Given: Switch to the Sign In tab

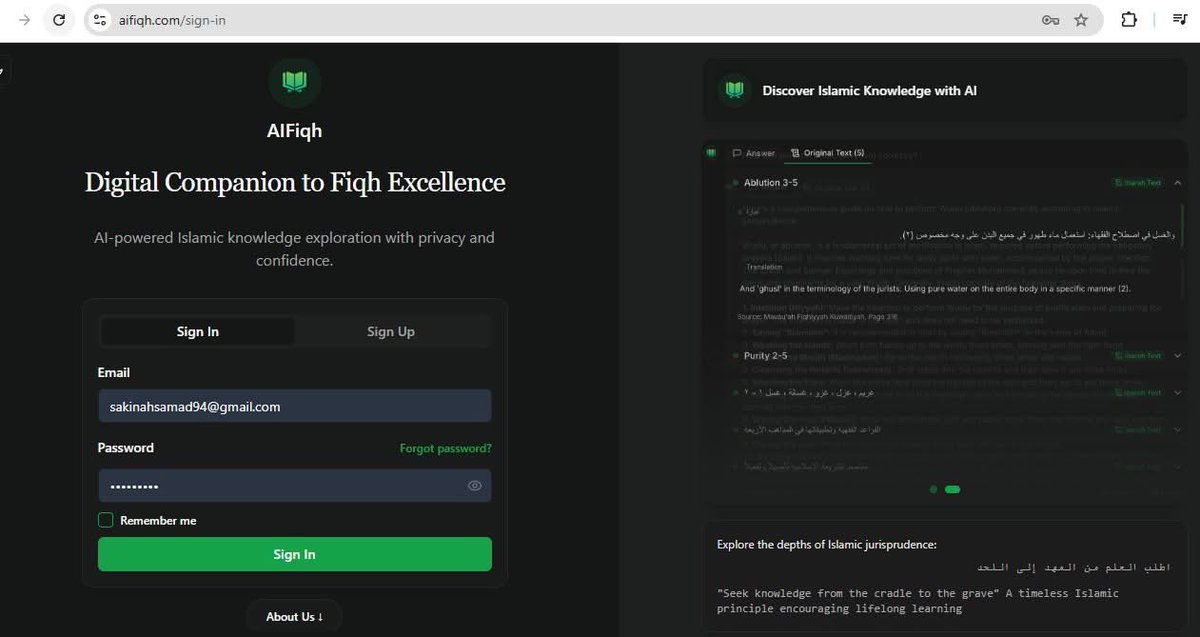Looking at the screenshot, I should click(198, 332).
